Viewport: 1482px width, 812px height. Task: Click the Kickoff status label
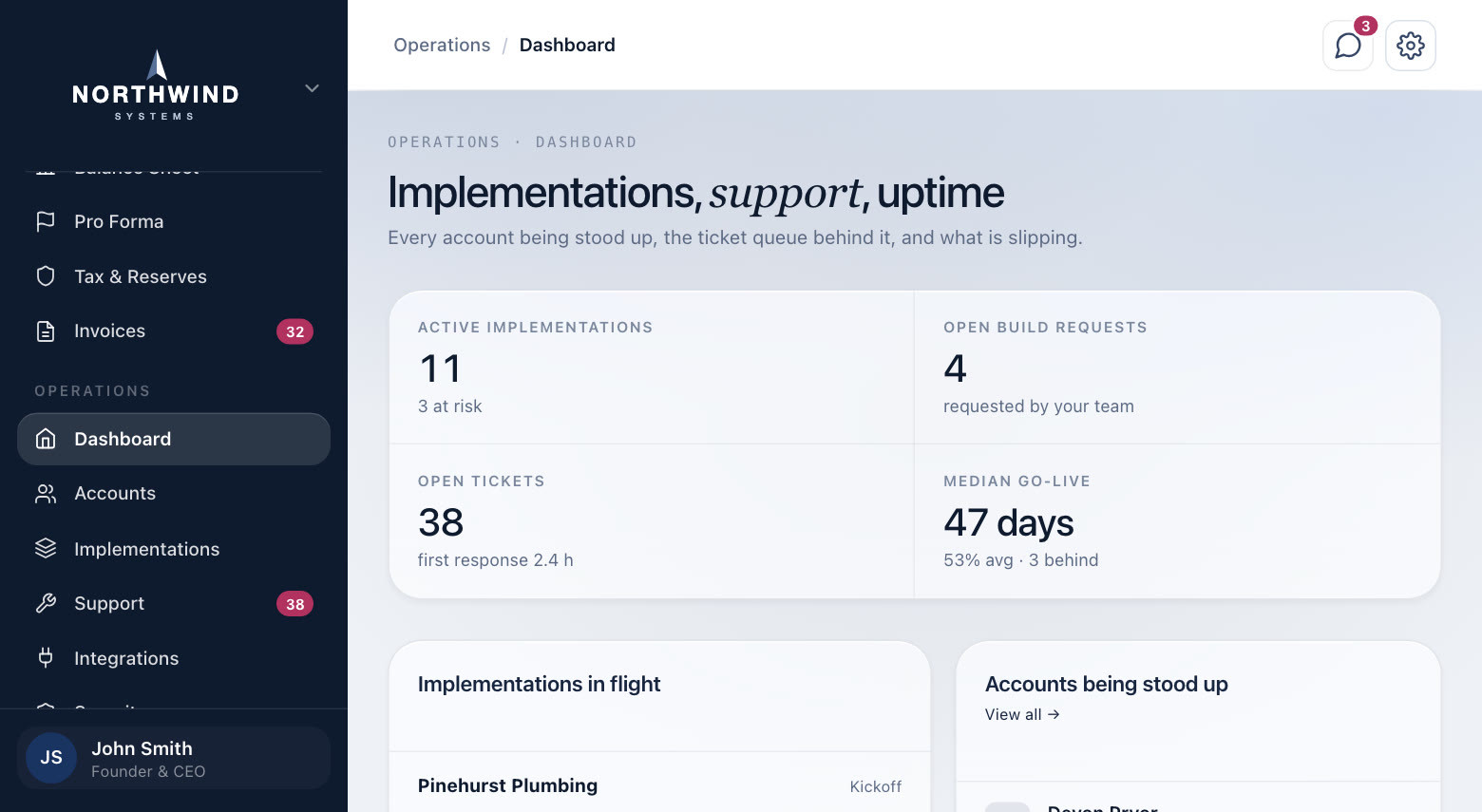pos(876,786)
